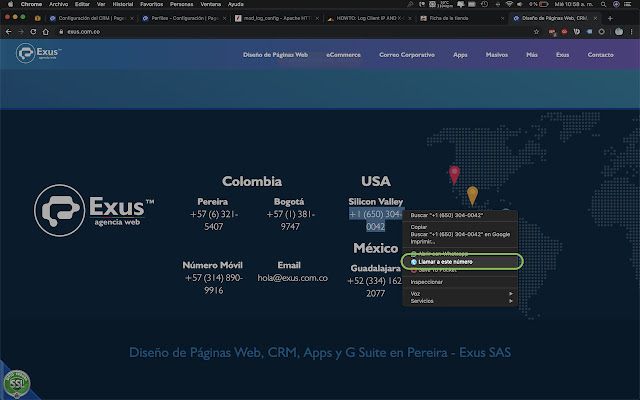This screenshot has height=400, width=640.
Task: Click the site lock icon in address bar
Action: pos(61,31)
